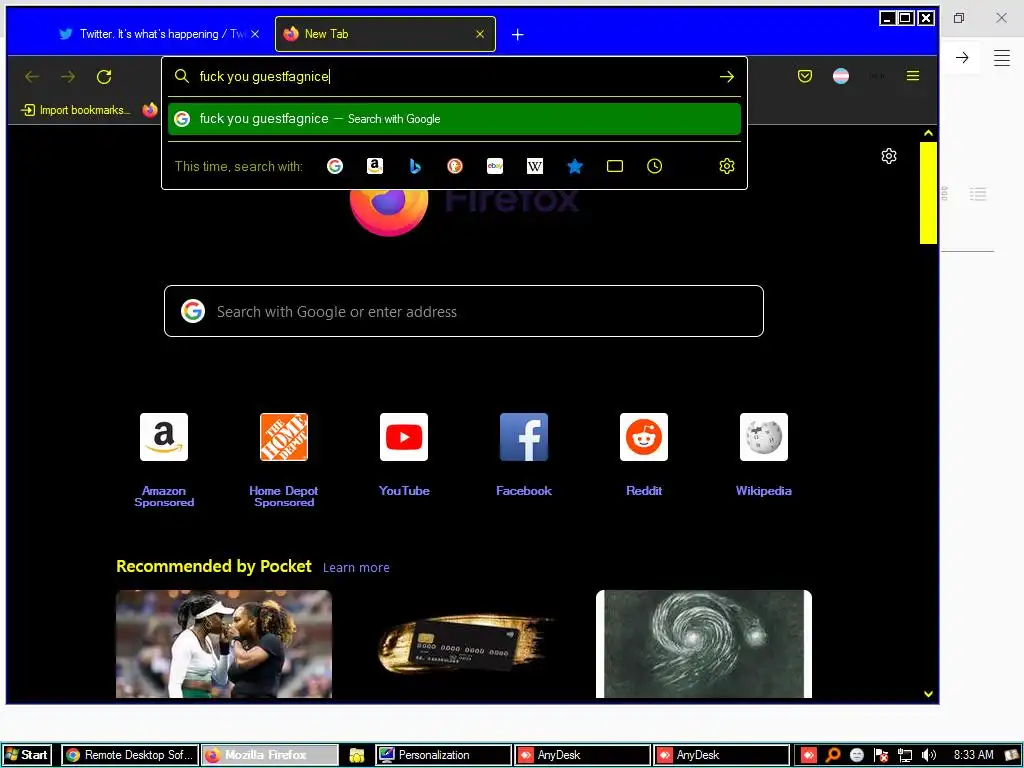
Task: Click scrollbar up arrow
Action: pyautogui.click(x=928, y=133)
